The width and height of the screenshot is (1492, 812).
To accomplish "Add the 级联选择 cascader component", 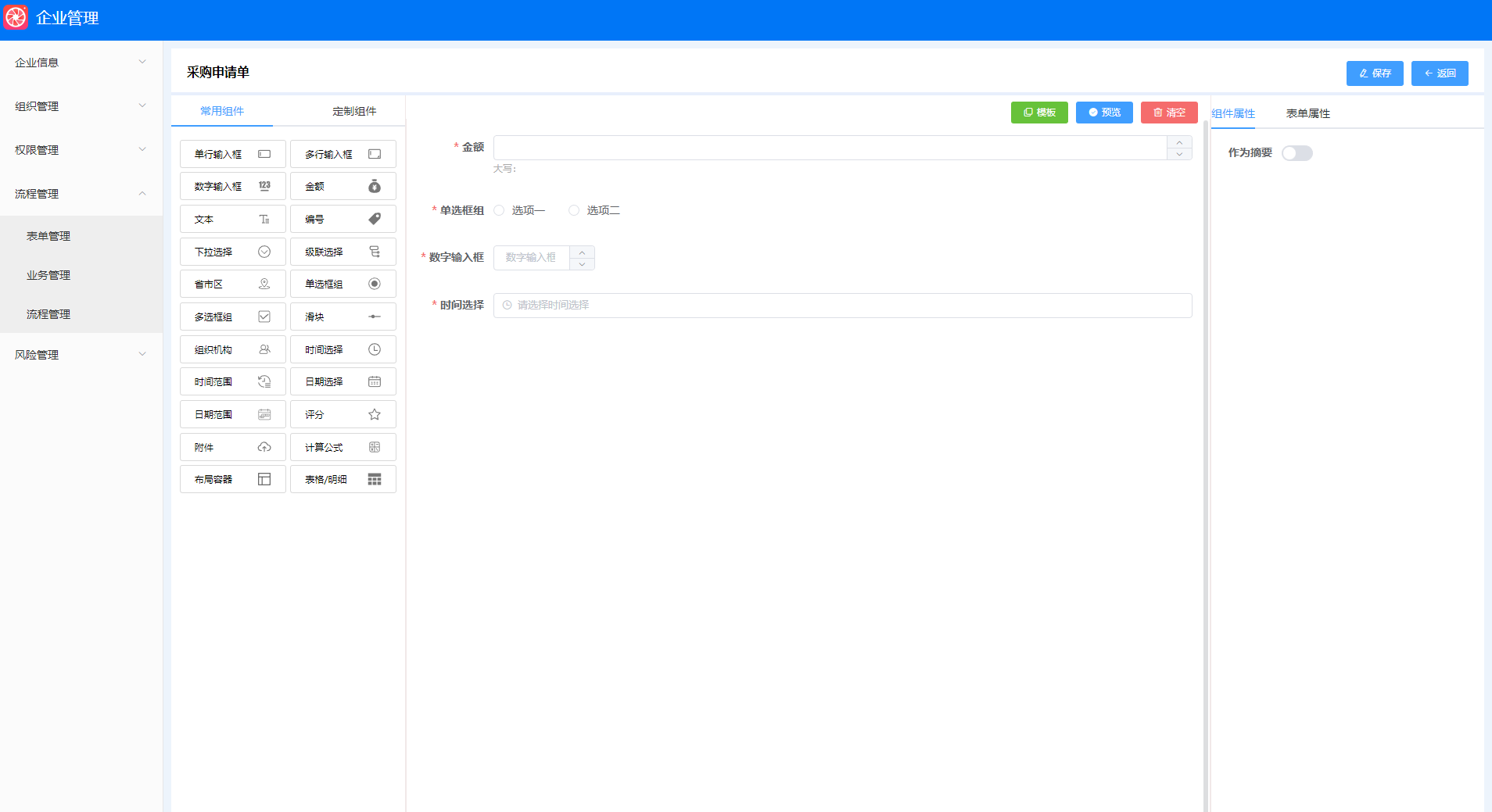I will coord(343,252).
